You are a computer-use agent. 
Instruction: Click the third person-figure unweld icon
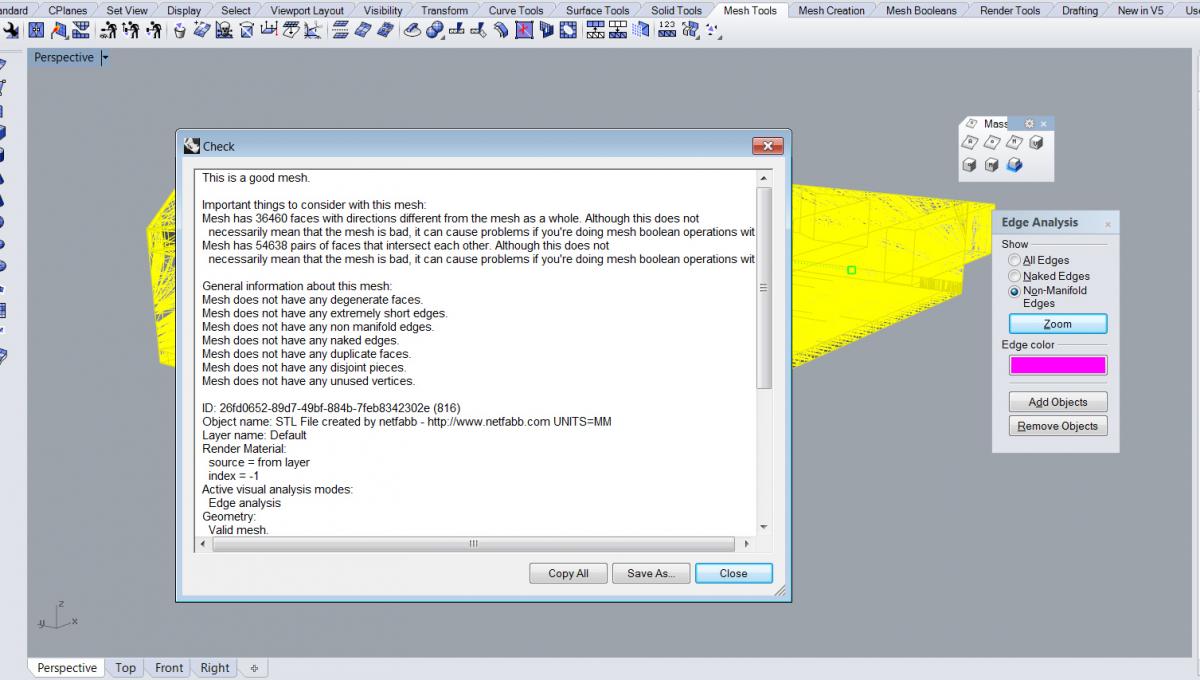point(153,31)
